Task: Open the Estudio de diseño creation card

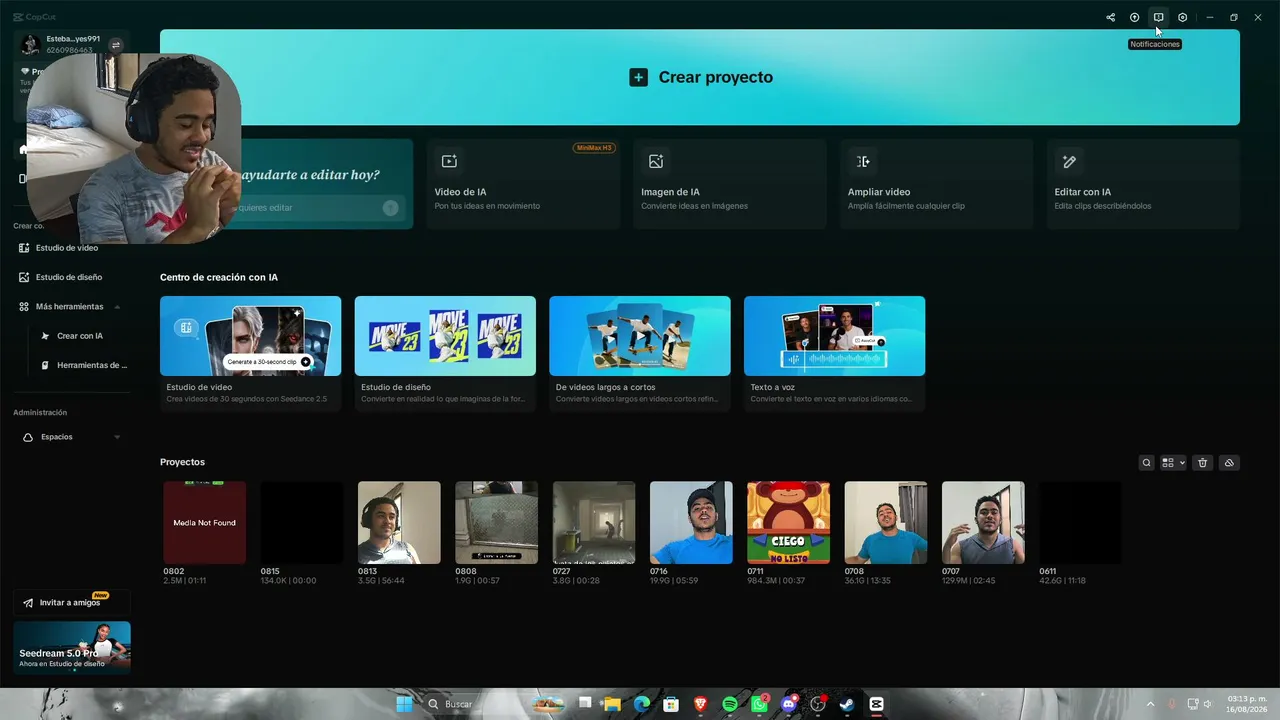Action: click(x=445, y=353)
